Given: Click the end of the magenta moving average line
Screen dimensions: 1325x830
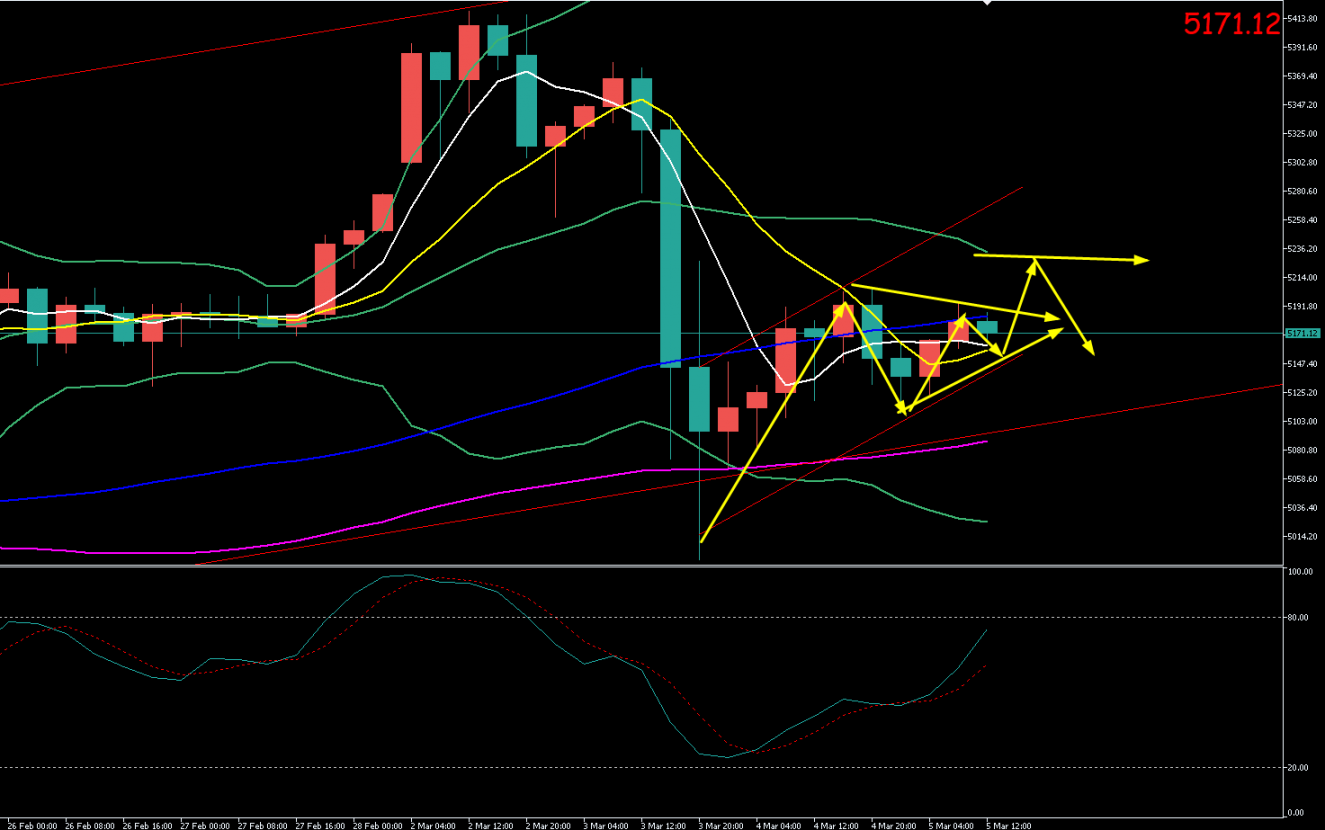Looking at the screenshot, I should tap(987, 441).
